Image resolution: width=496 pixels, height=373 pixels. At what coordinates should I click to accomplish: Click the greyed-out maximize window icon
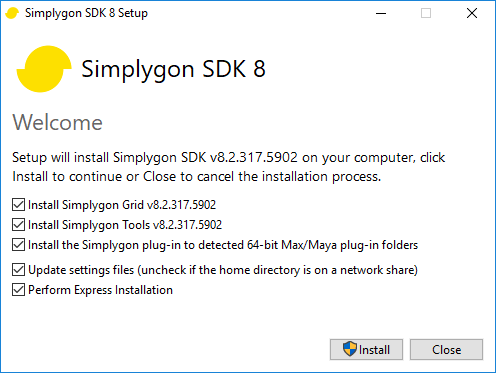[426, 13]
